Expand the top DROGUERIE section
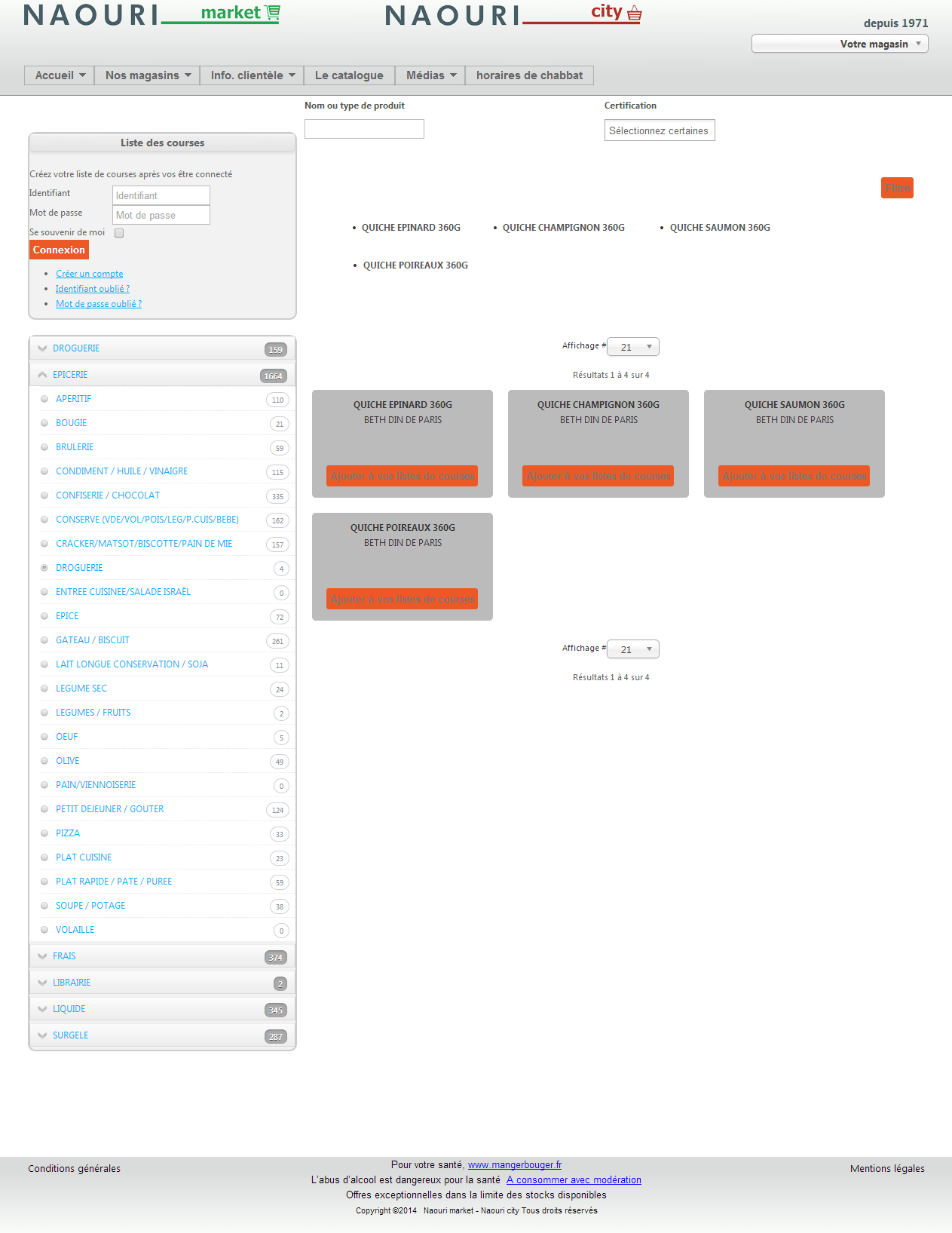The image size is (952, 1233). tap(162, 348)
